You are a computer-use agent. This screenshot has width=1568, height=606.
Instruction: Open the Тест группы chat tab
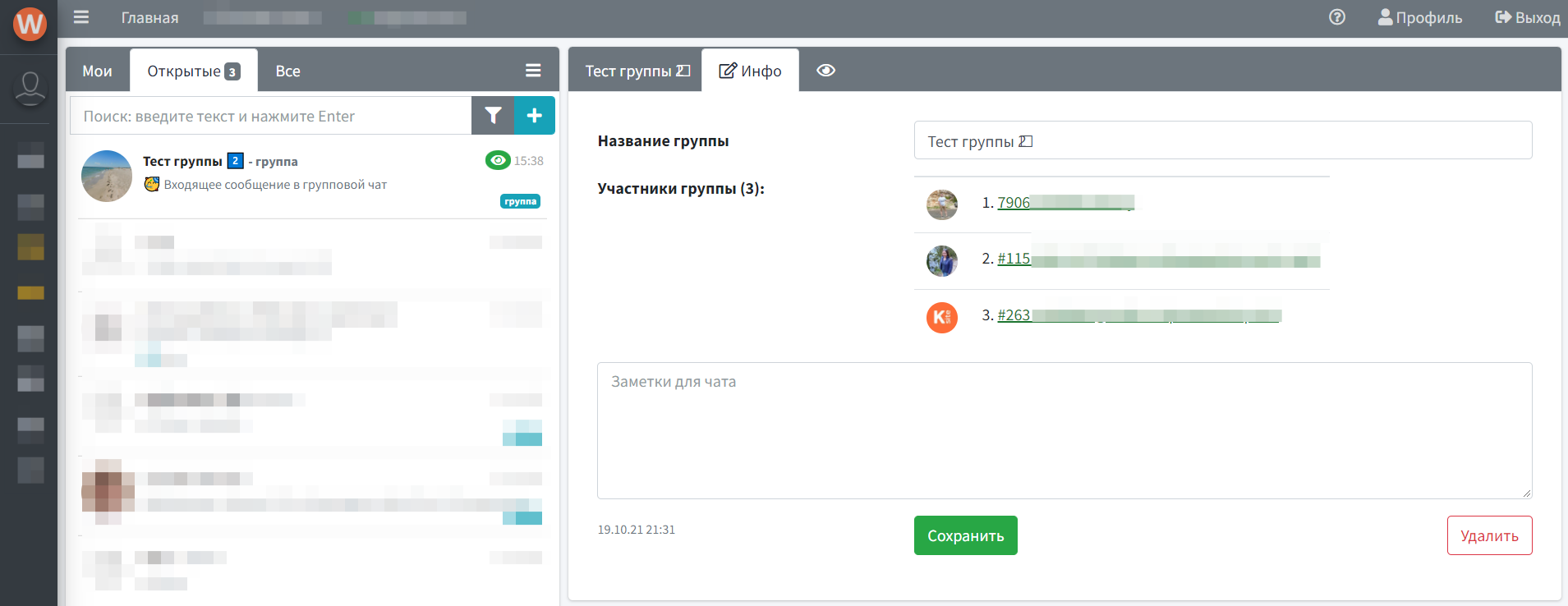637,71
